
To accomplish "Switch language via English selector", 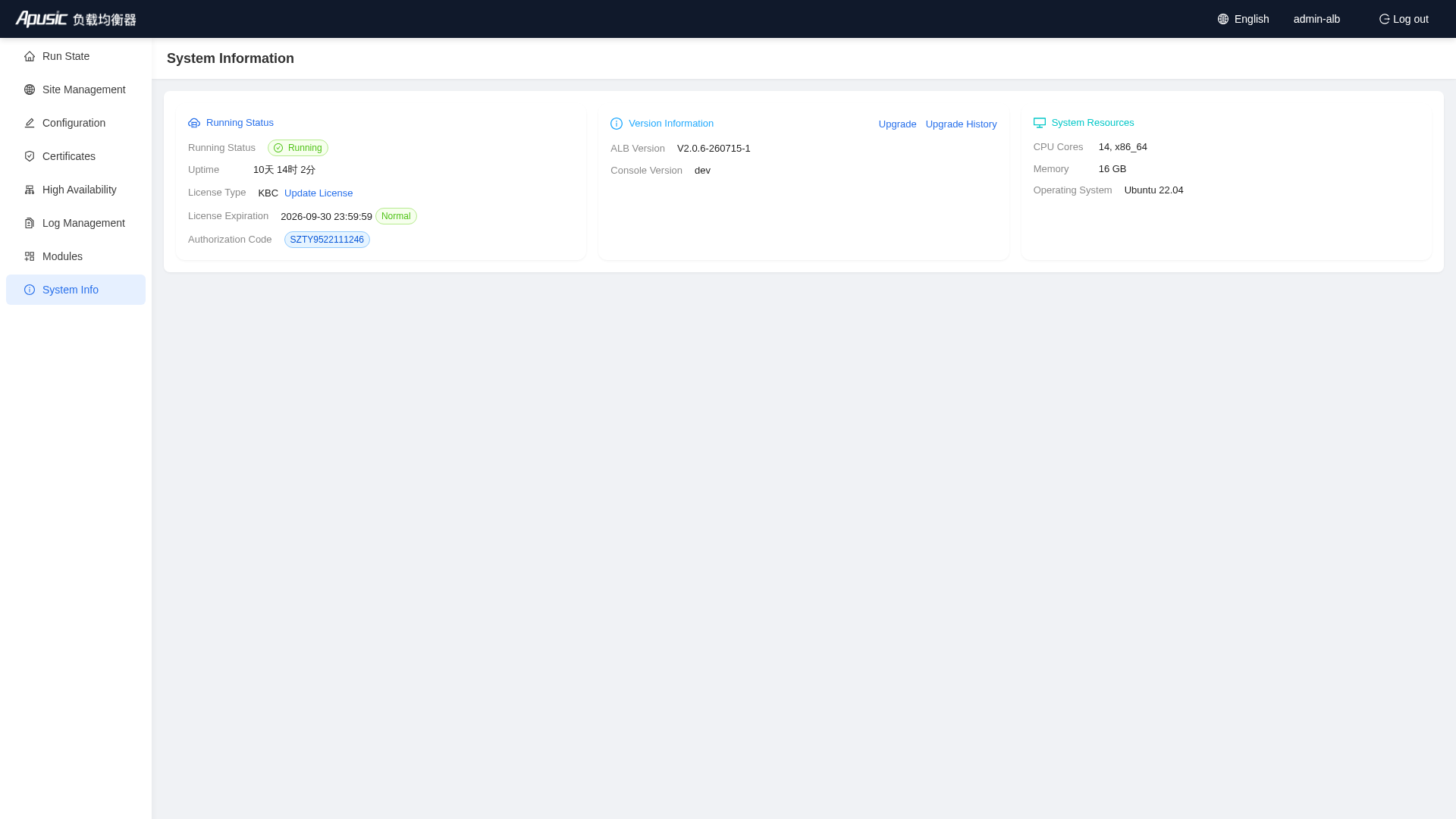I will click(x=1243, y=19).
